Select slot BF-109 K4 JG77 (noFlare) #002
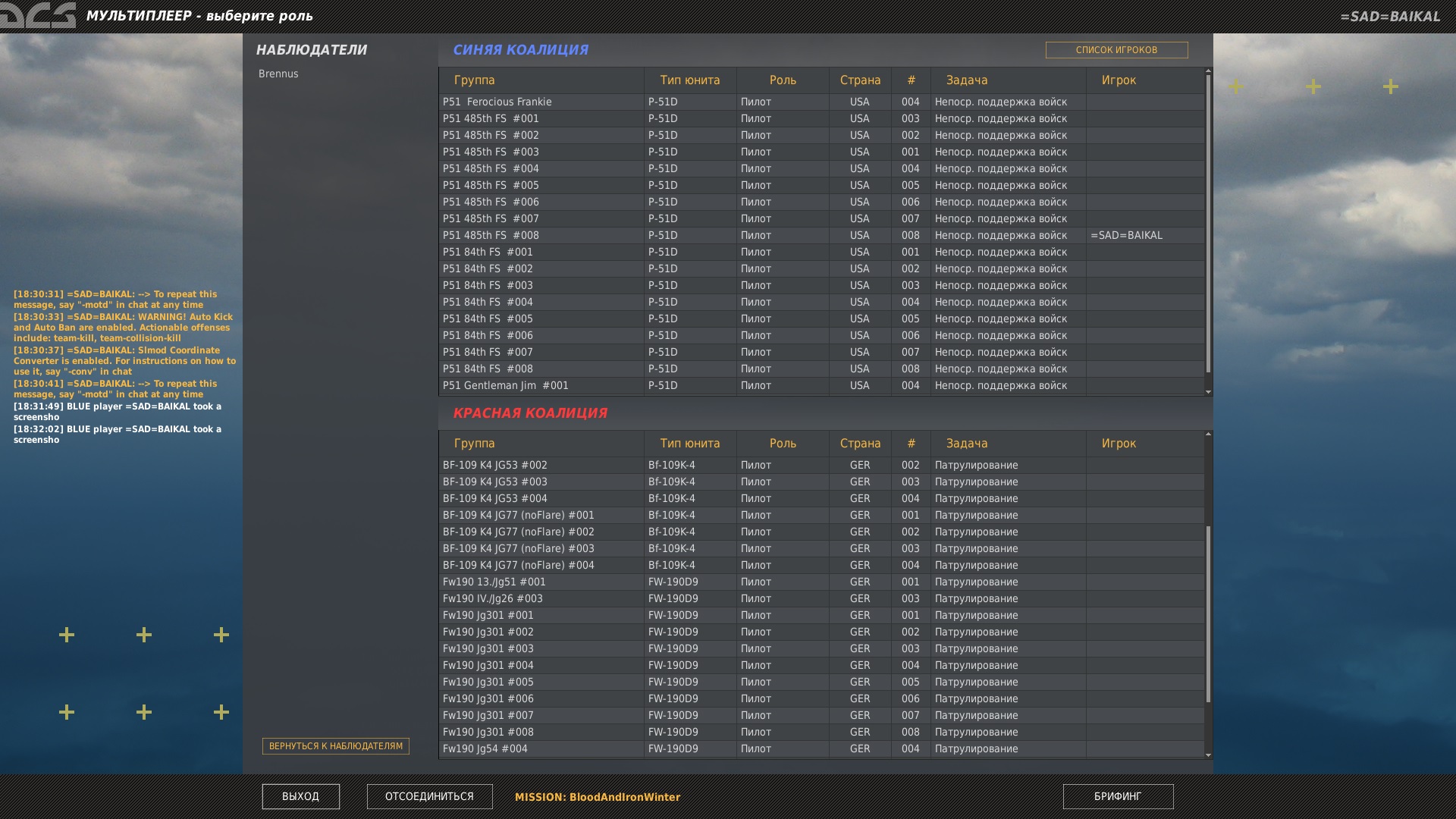The width and height of the screenshot is (1456, 819). coord(821,532)
